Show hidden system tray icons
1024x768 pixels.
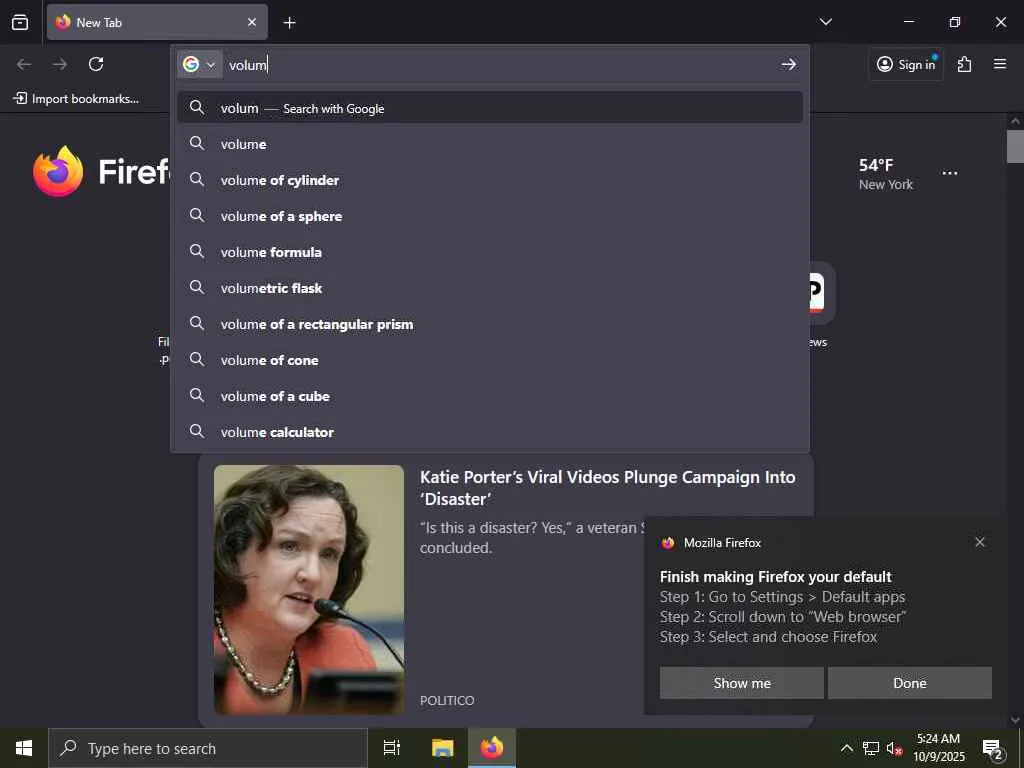[846, 748]
